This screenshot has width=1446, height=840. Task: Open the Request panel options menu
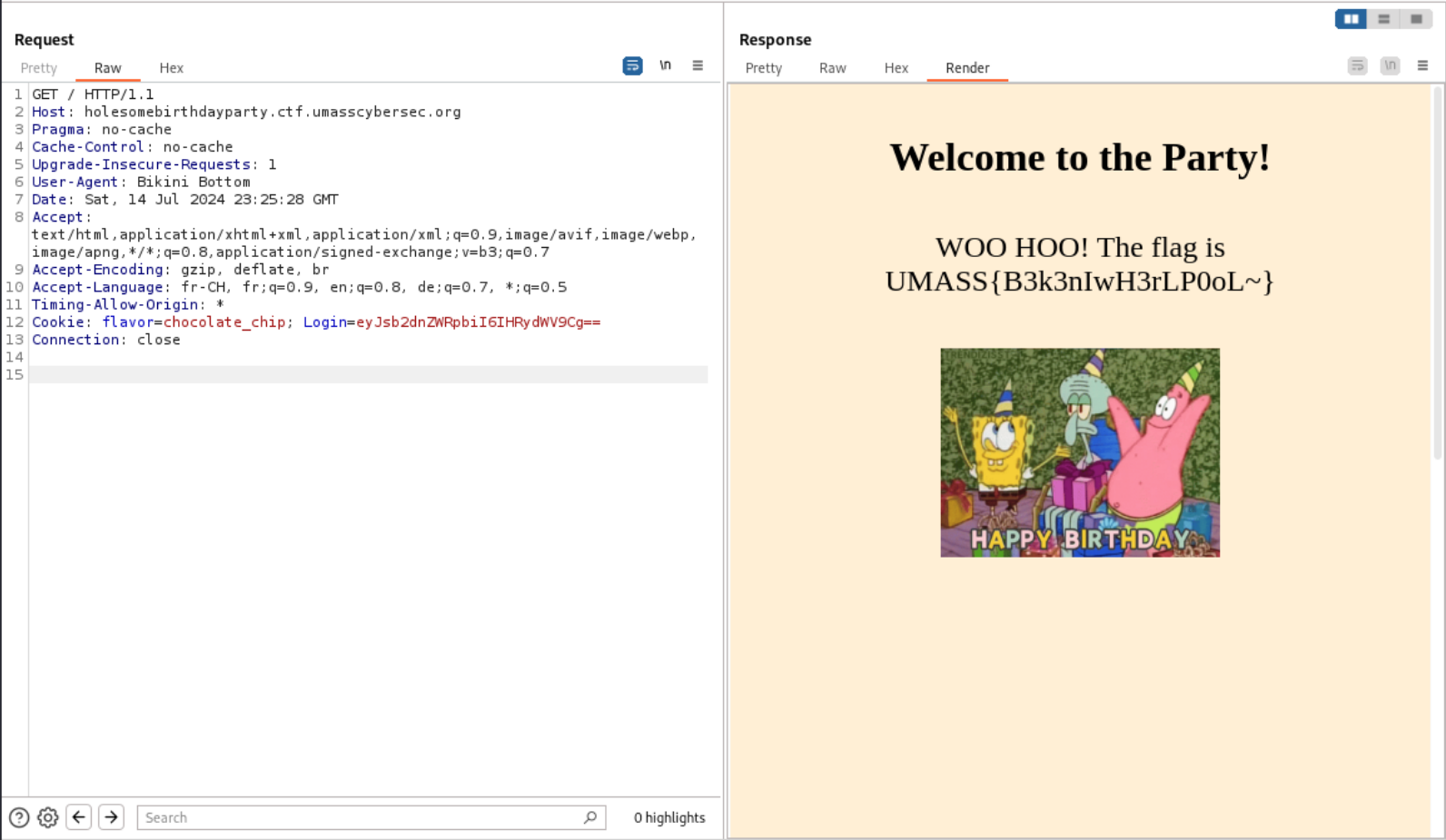tap(698, 65)
